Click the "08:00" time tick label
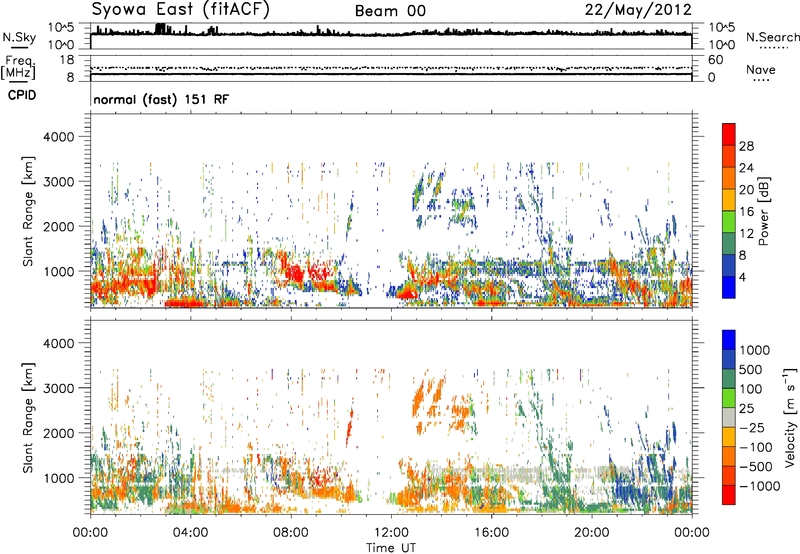This screenshot has height=554, width=800. click(291, 533)
